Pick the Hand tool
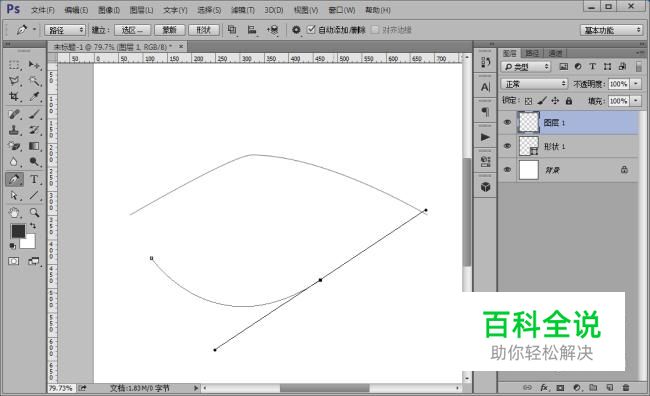Screen dimensions: 650x396 point(14,213)
